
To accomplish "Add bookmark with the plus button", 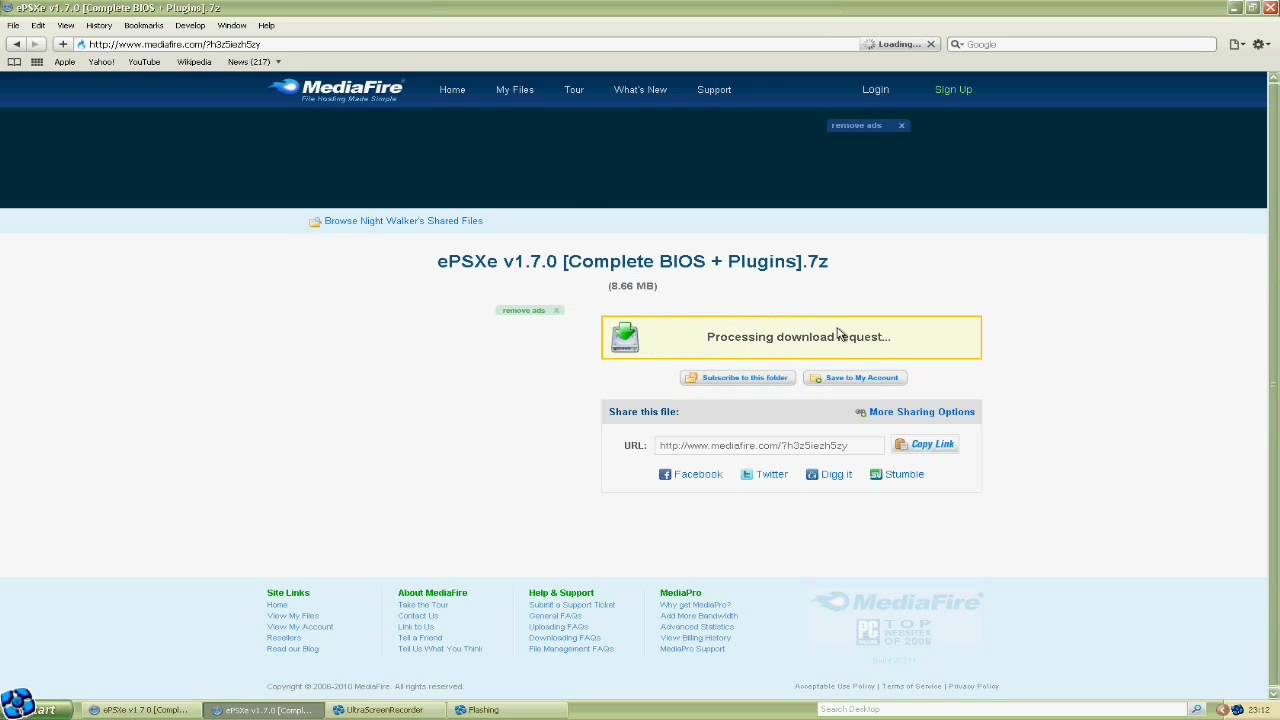I will (x=63, y=44).
